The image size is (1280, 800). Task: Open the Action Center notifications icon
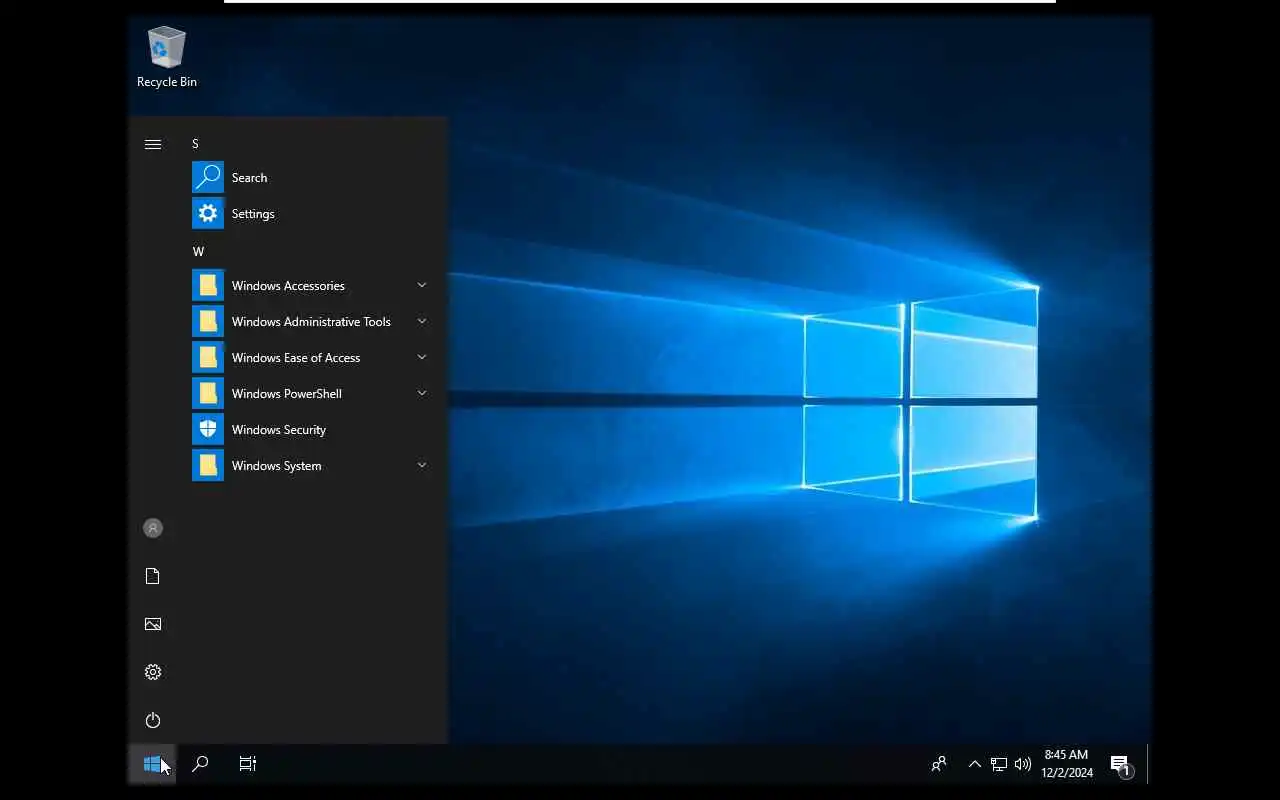click(1121, 765)
